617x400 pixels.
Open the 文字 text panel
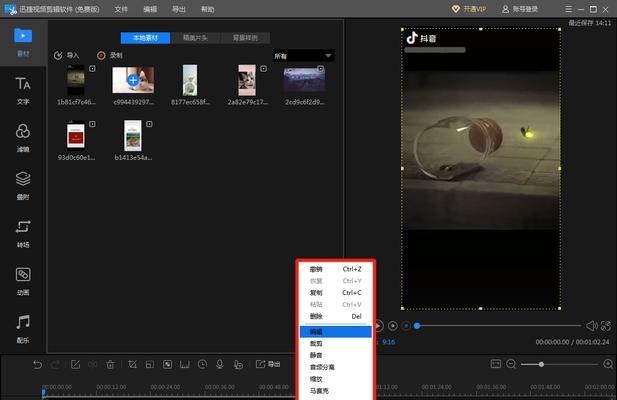click(x=23, y=90)
